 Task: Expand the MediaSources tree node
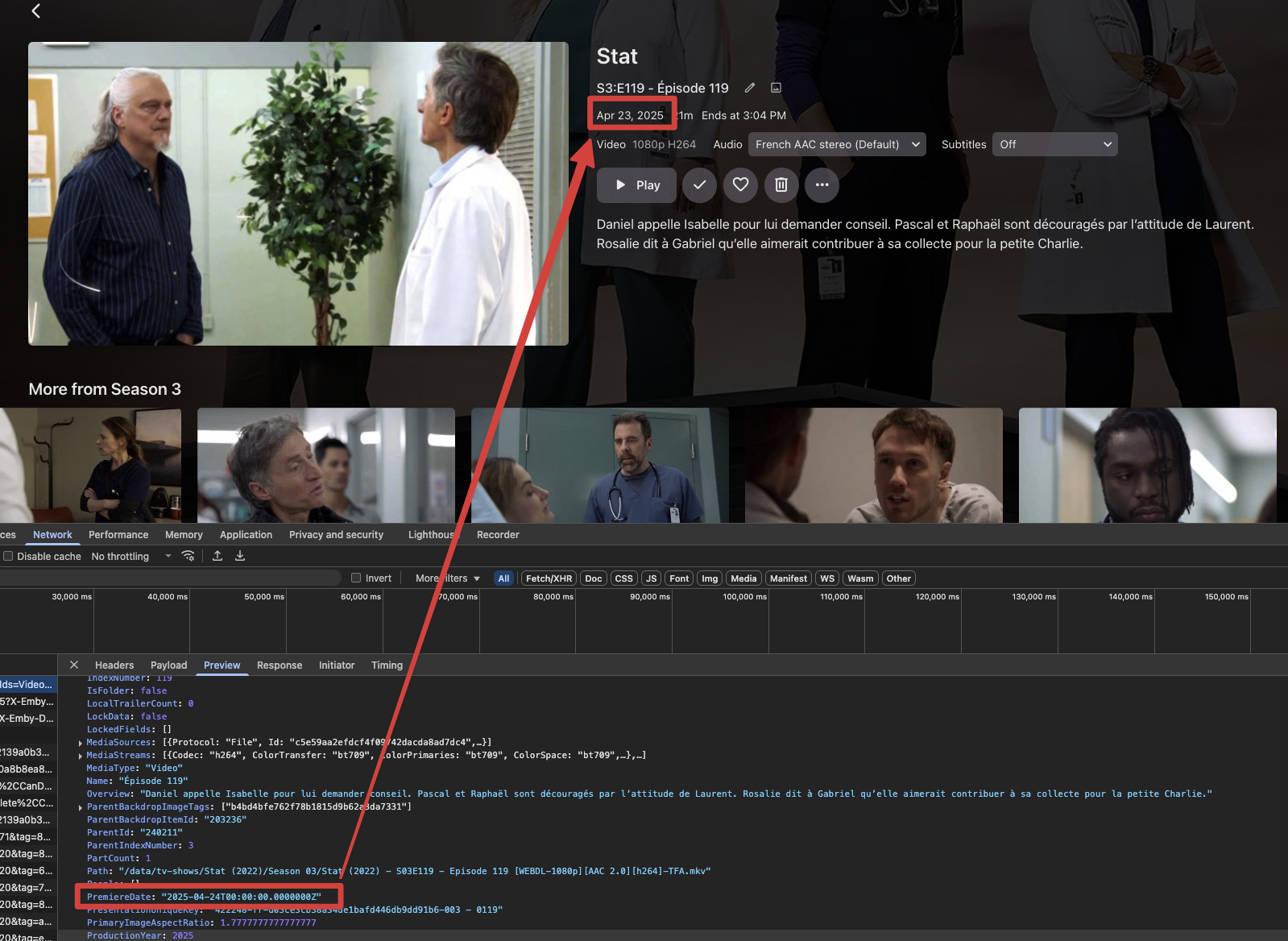(x=81, y=743)
